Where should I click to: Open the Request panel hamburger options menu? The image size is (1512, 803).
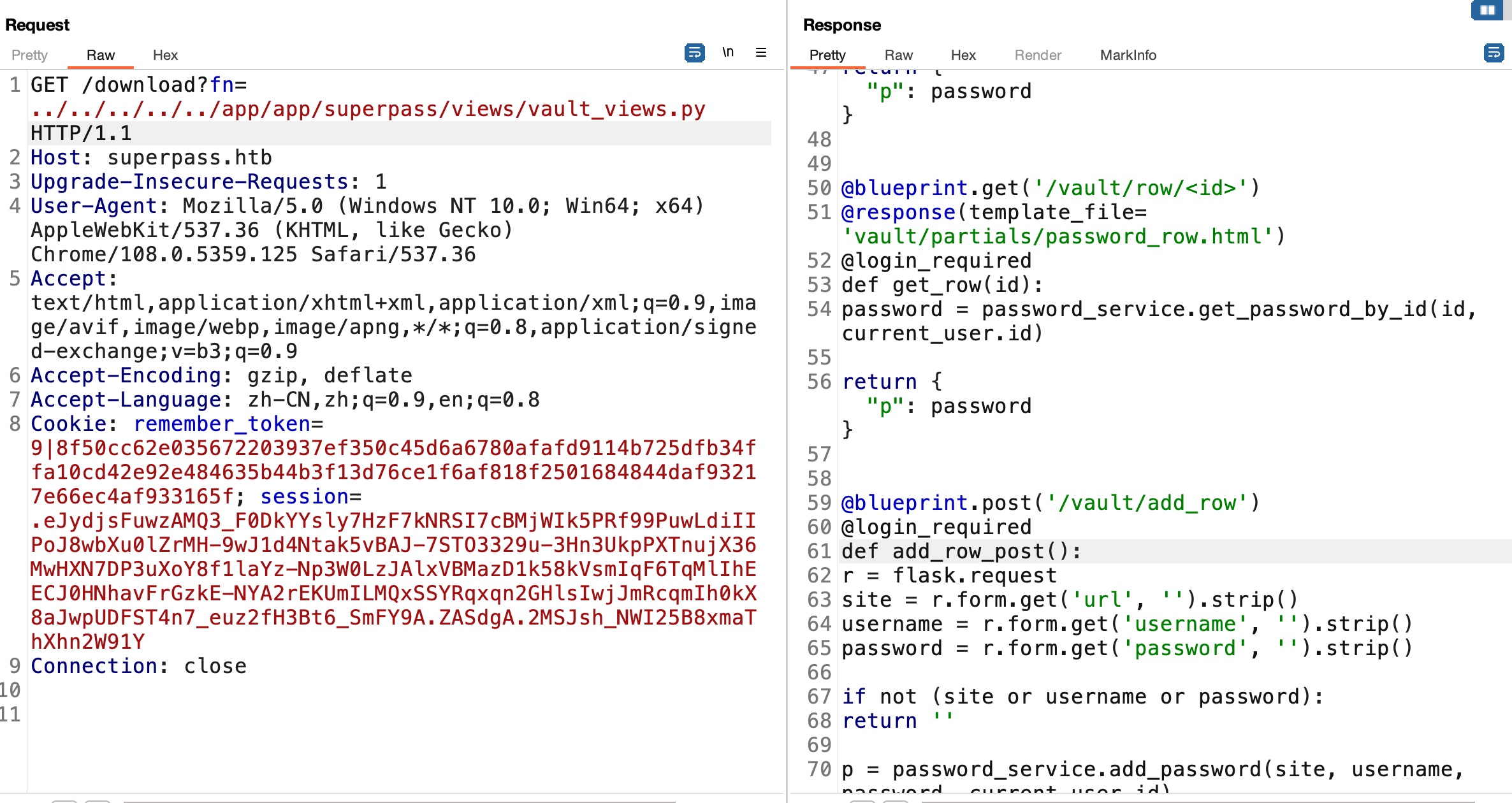761,53
